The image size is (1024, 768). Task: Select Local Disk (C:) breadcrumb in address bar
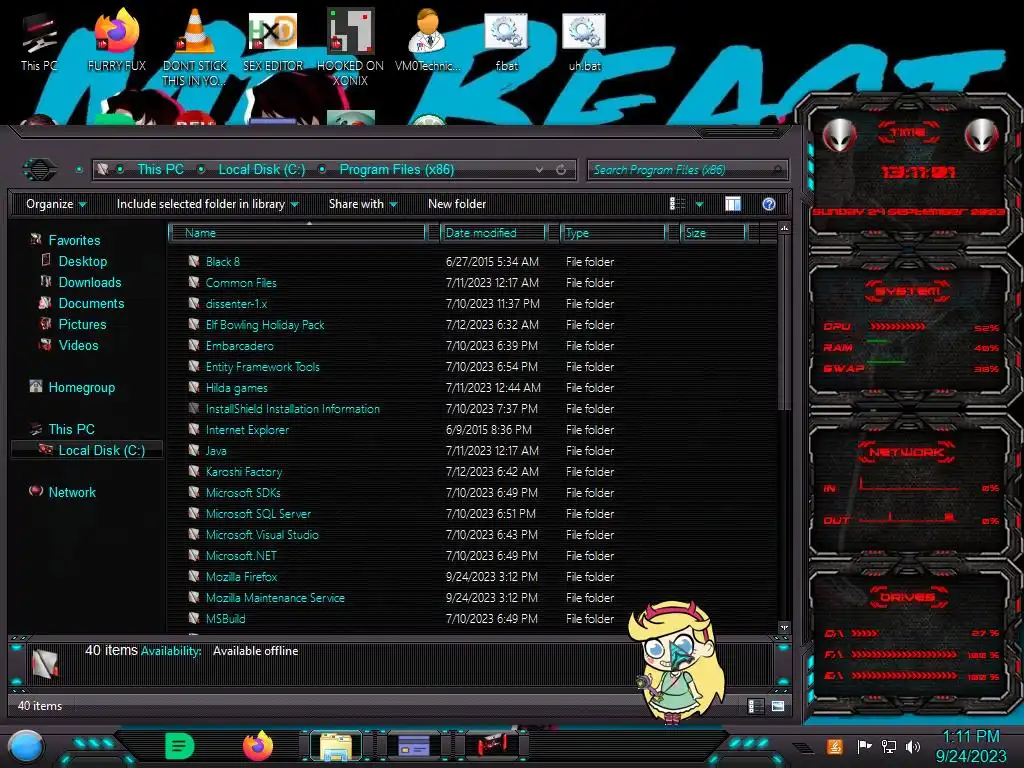coord(262,170)
